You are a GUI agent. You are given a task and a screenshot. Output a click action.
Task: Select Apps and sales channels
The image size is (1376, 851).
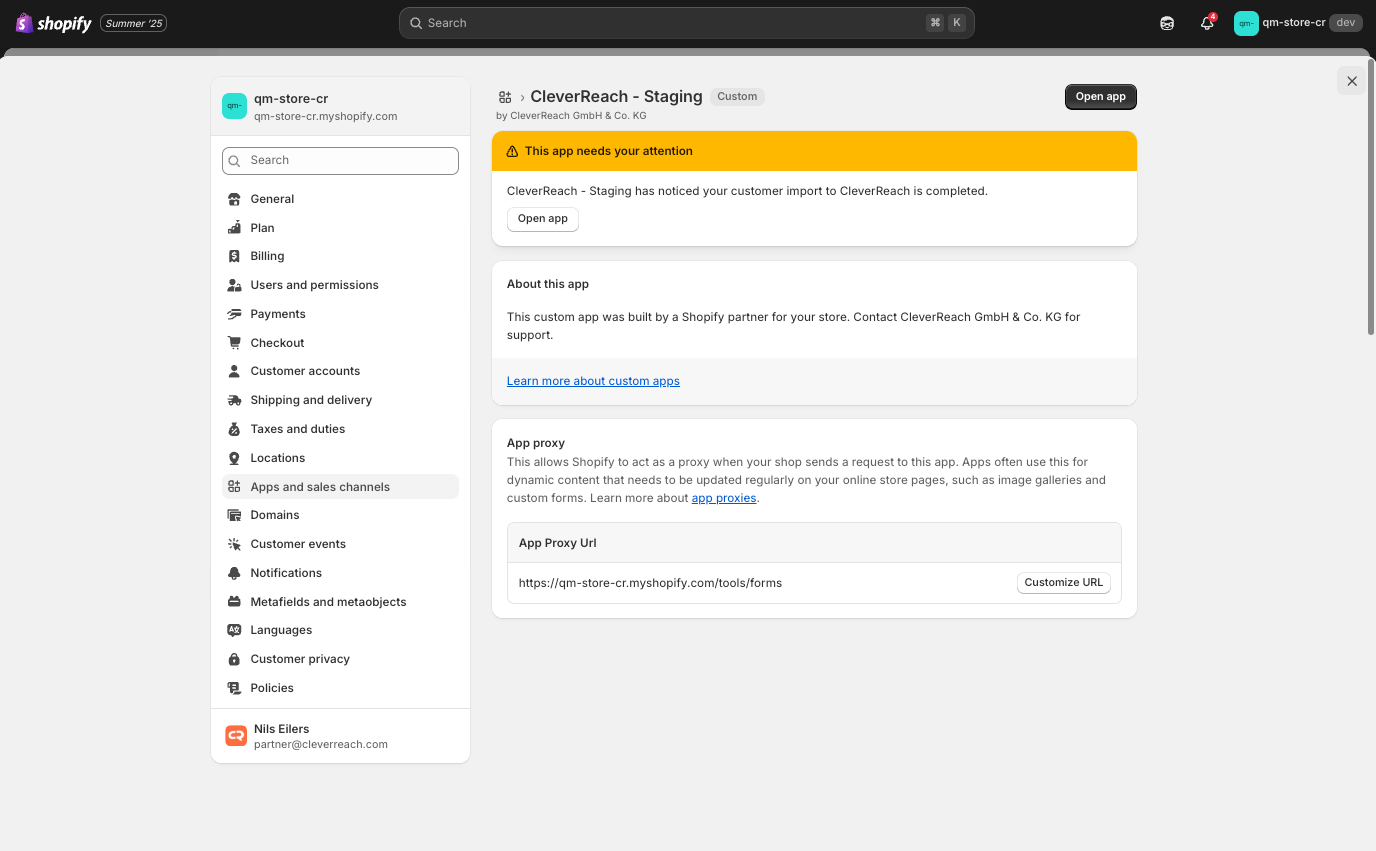click(340, 487)
